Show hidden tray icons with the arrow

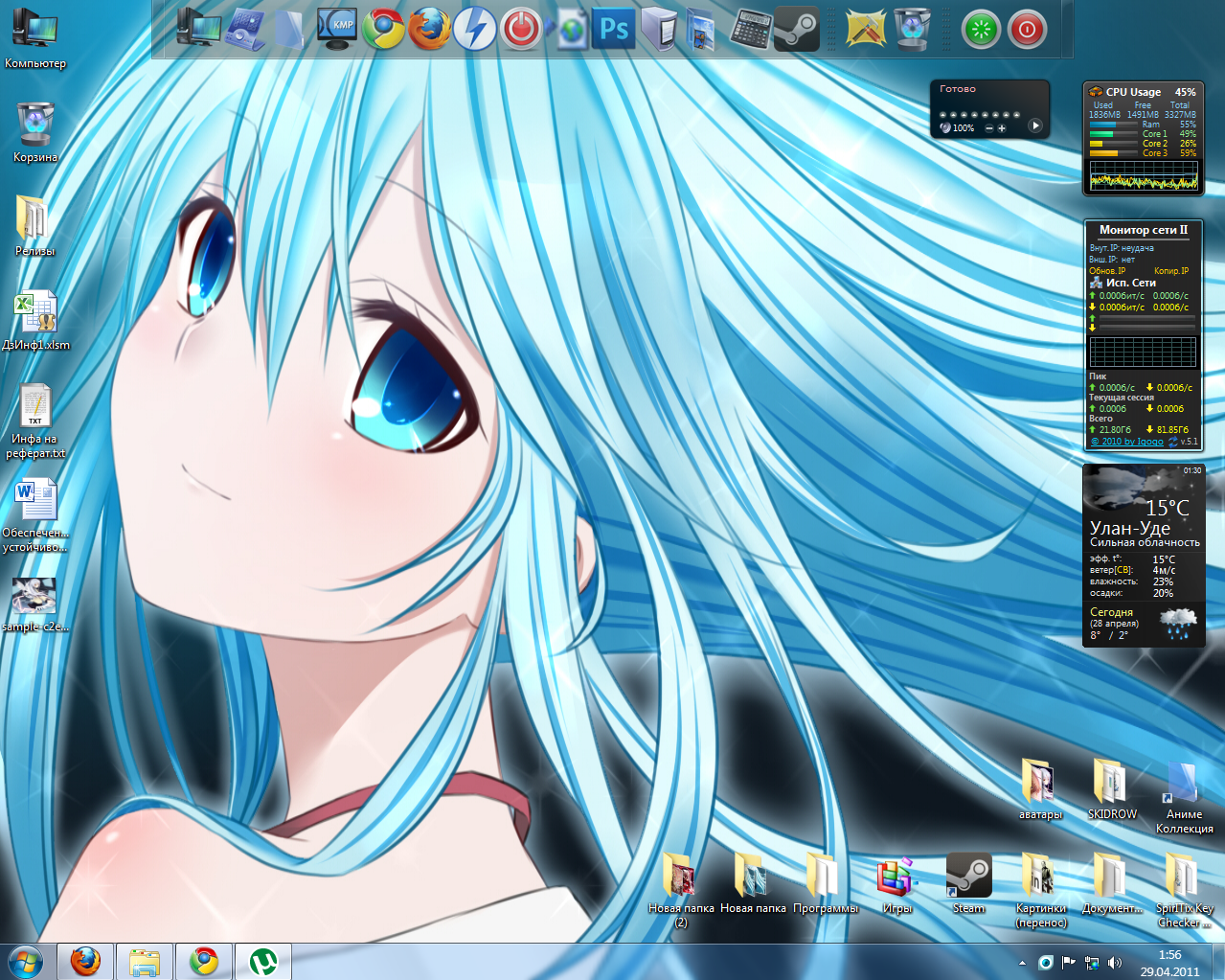(1022, 962)
